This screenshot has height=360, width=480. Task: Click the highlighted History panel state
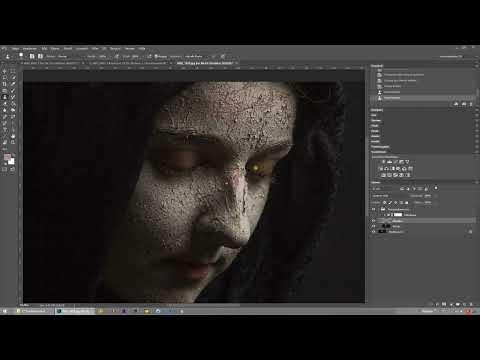point(423,98)
